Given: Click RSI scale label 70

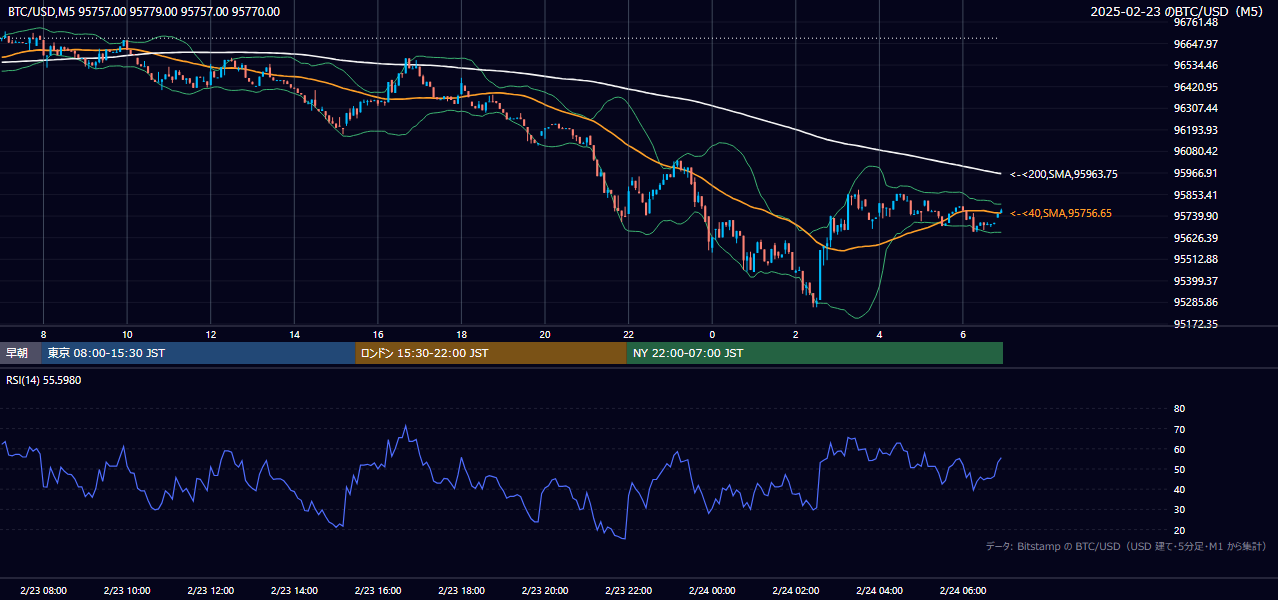Looking at the screenshot, I should pos(1179,429).
